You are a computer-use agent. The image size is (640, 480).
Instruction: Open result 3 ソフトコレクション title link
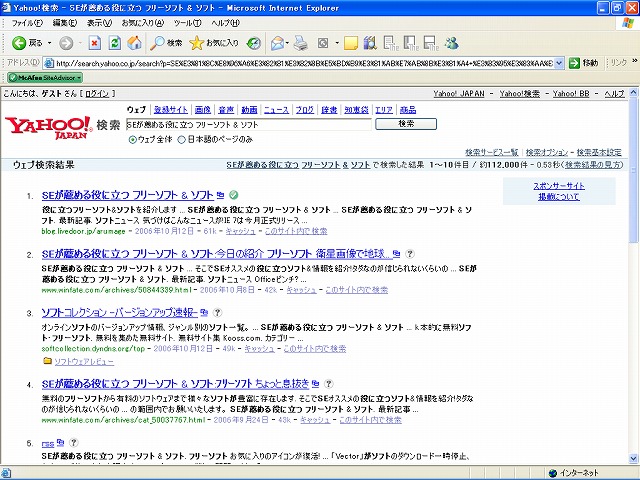pos(120,313)
